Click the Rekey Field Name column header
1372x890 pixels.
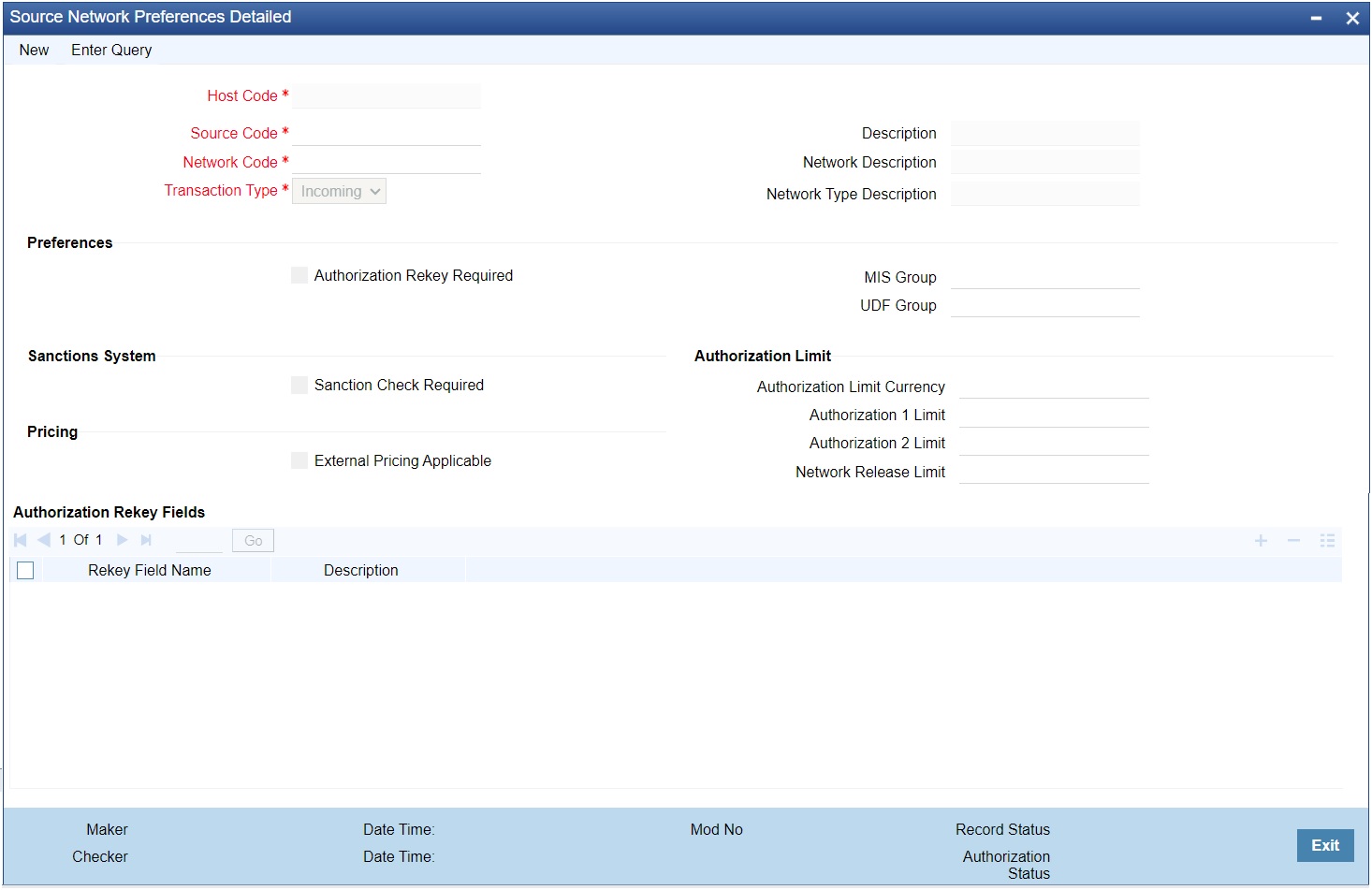[x=150, y=570]
